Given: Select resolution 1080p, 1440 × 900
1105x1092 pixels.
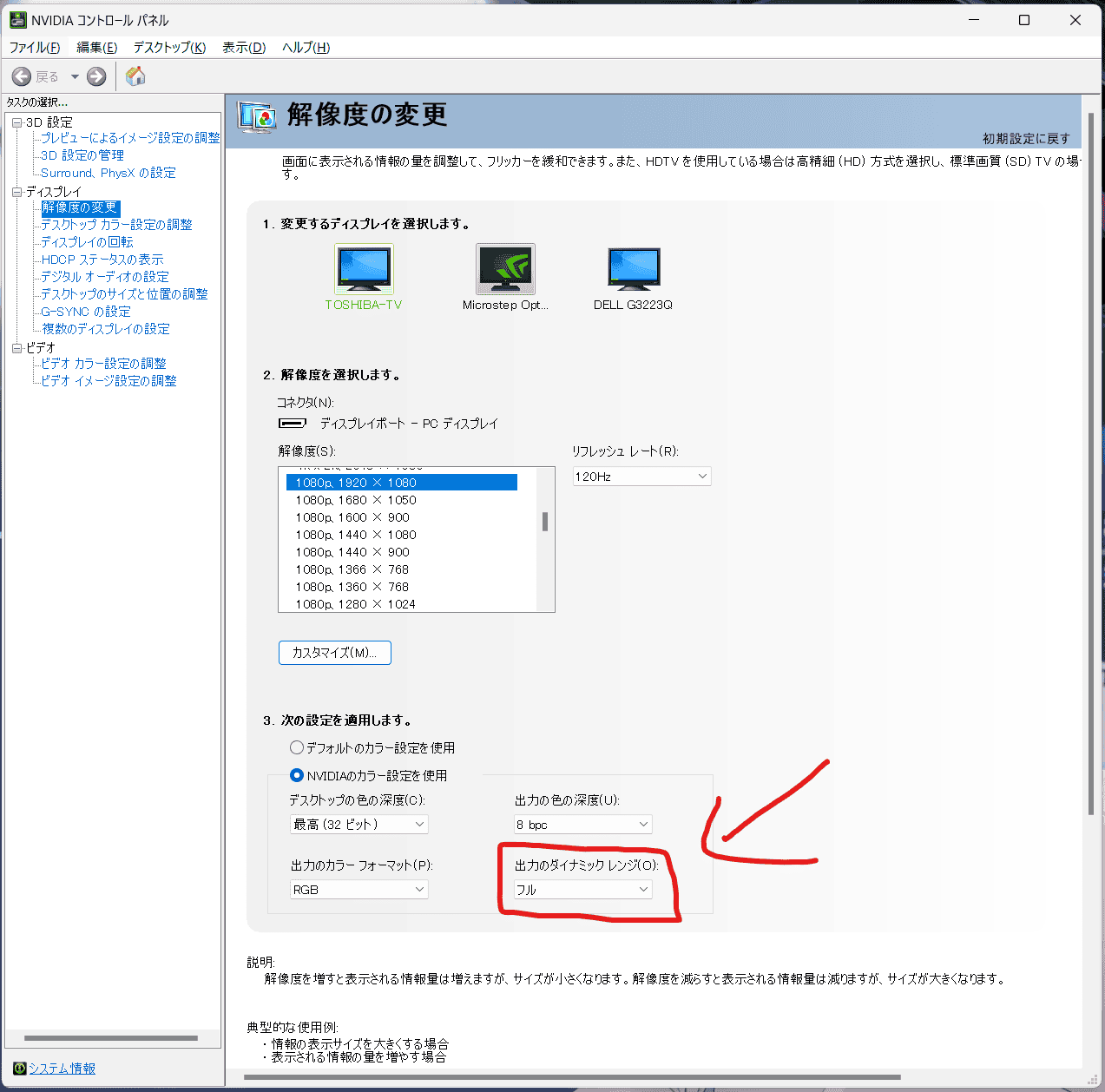Looking at the screenshot, I should point(402,552).
